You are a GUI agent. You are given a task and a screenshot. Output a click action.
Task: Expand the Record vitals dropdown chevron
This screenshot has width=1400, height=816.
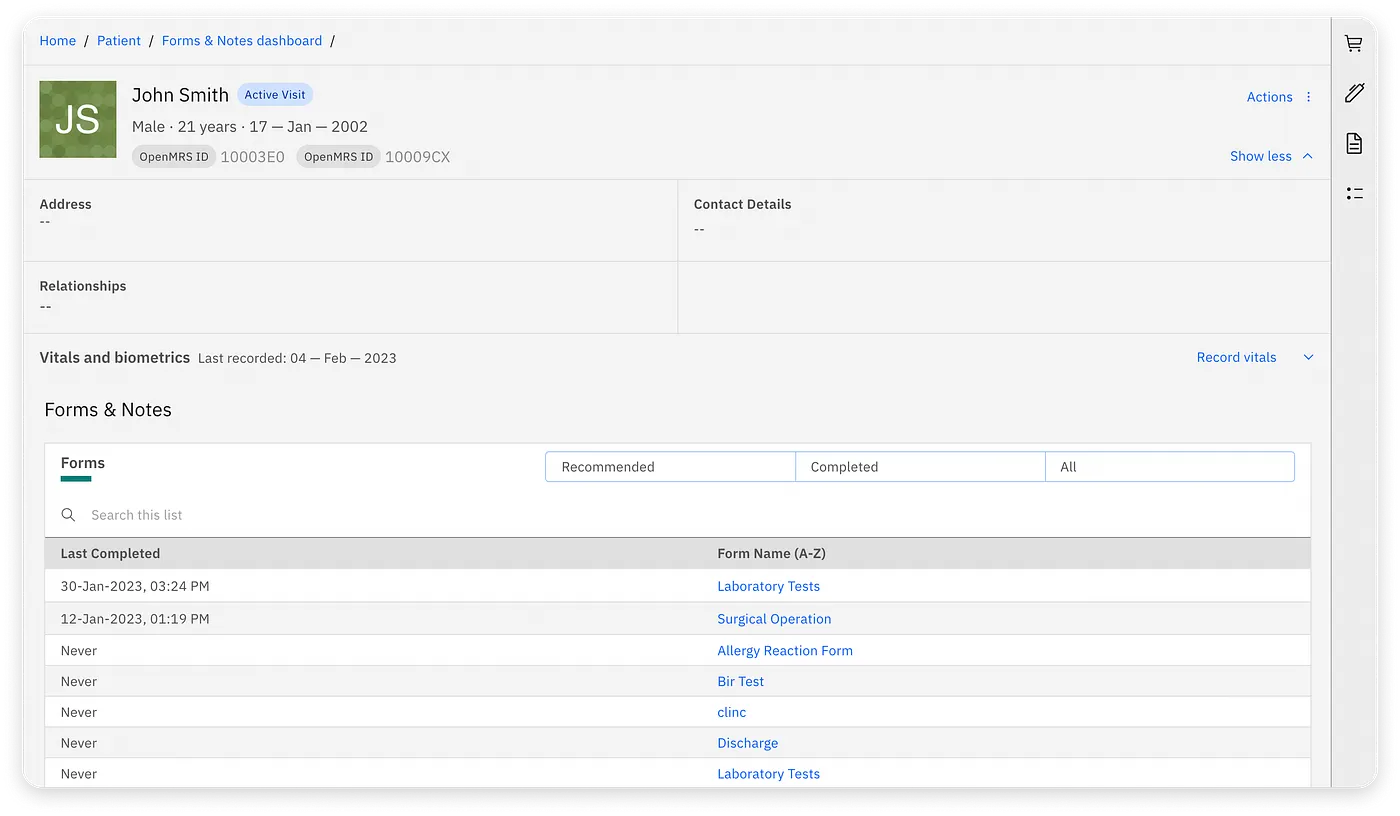(1307, 357)
